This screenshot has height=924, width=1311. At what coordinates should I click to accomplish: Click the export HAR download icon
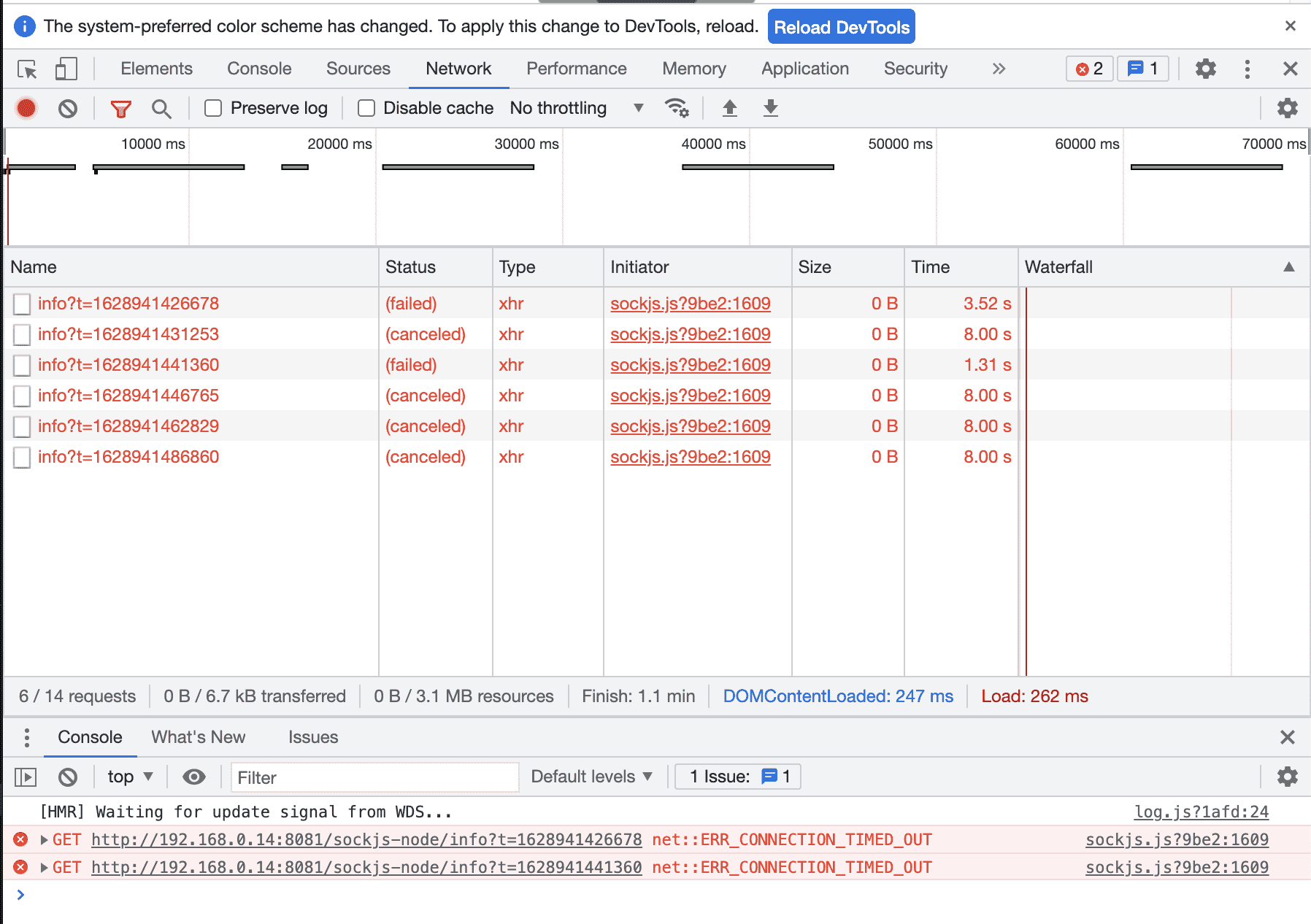770,109
